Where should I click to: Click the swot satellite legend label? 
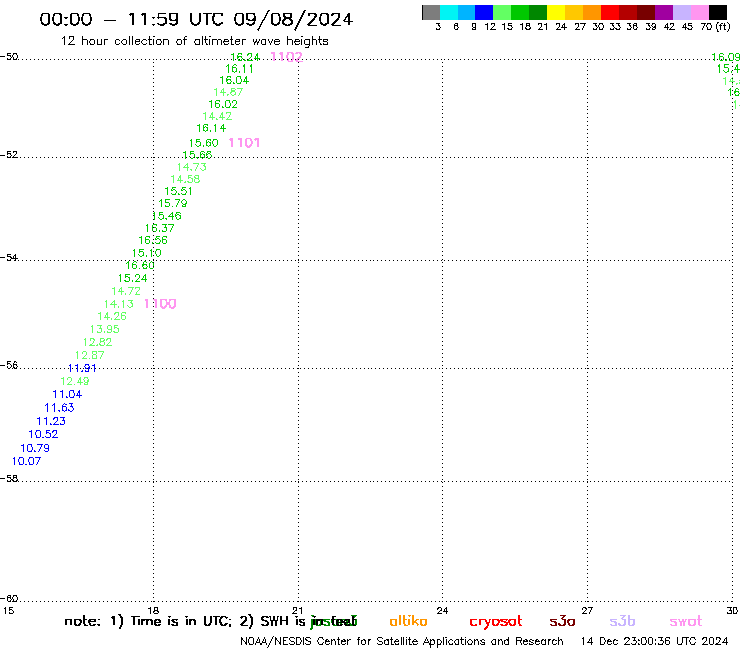(x=686, y=622)
